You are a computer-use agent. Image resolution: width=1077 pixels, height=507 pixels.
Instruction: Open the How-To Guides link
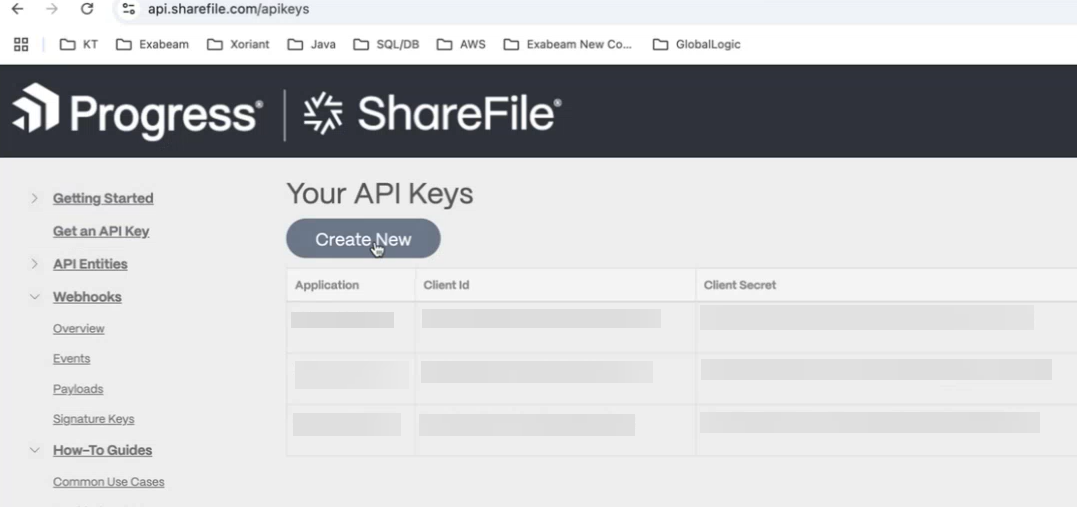coord(102,450)
